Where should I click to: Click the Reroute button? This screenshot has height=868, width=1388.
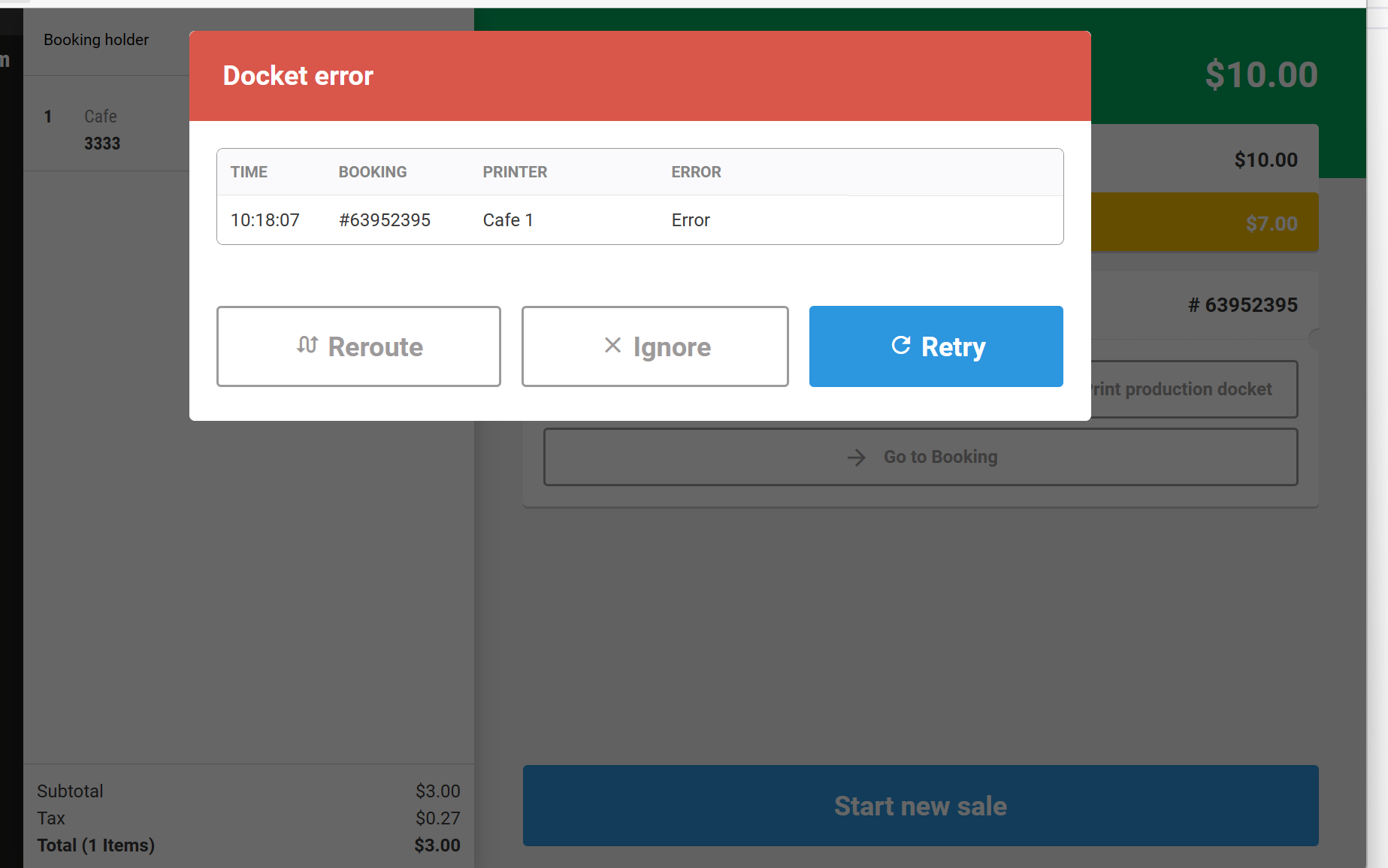tap(358, 346)
